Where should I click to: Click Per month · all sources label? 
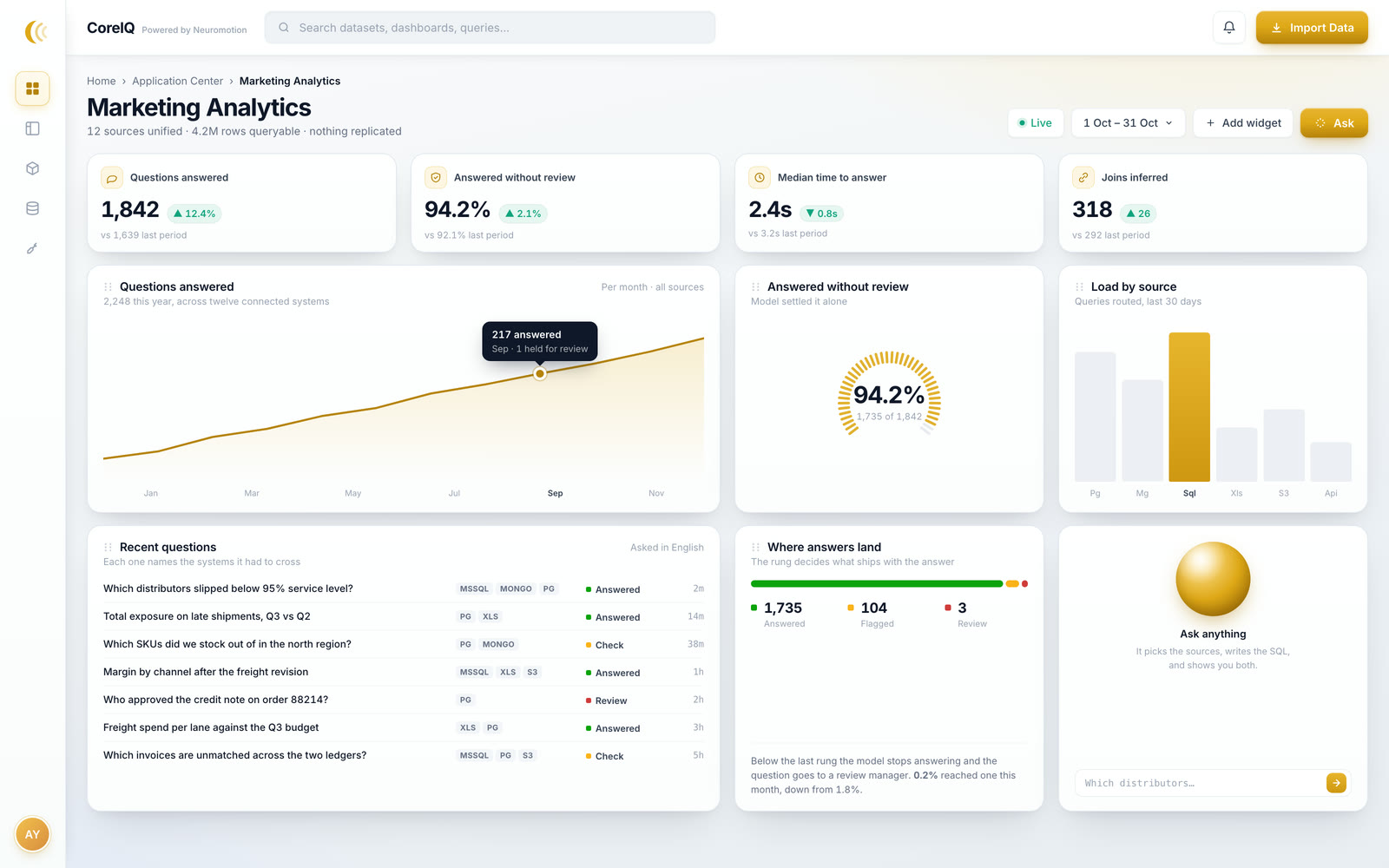[652, 287]
